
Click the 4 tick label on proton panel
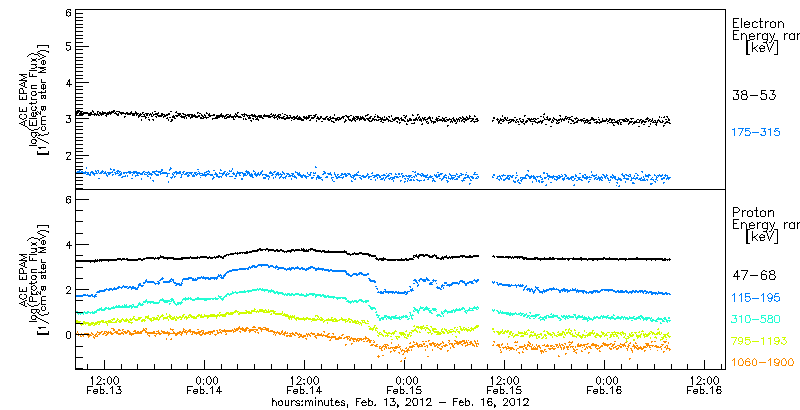(x=66, y=245)
